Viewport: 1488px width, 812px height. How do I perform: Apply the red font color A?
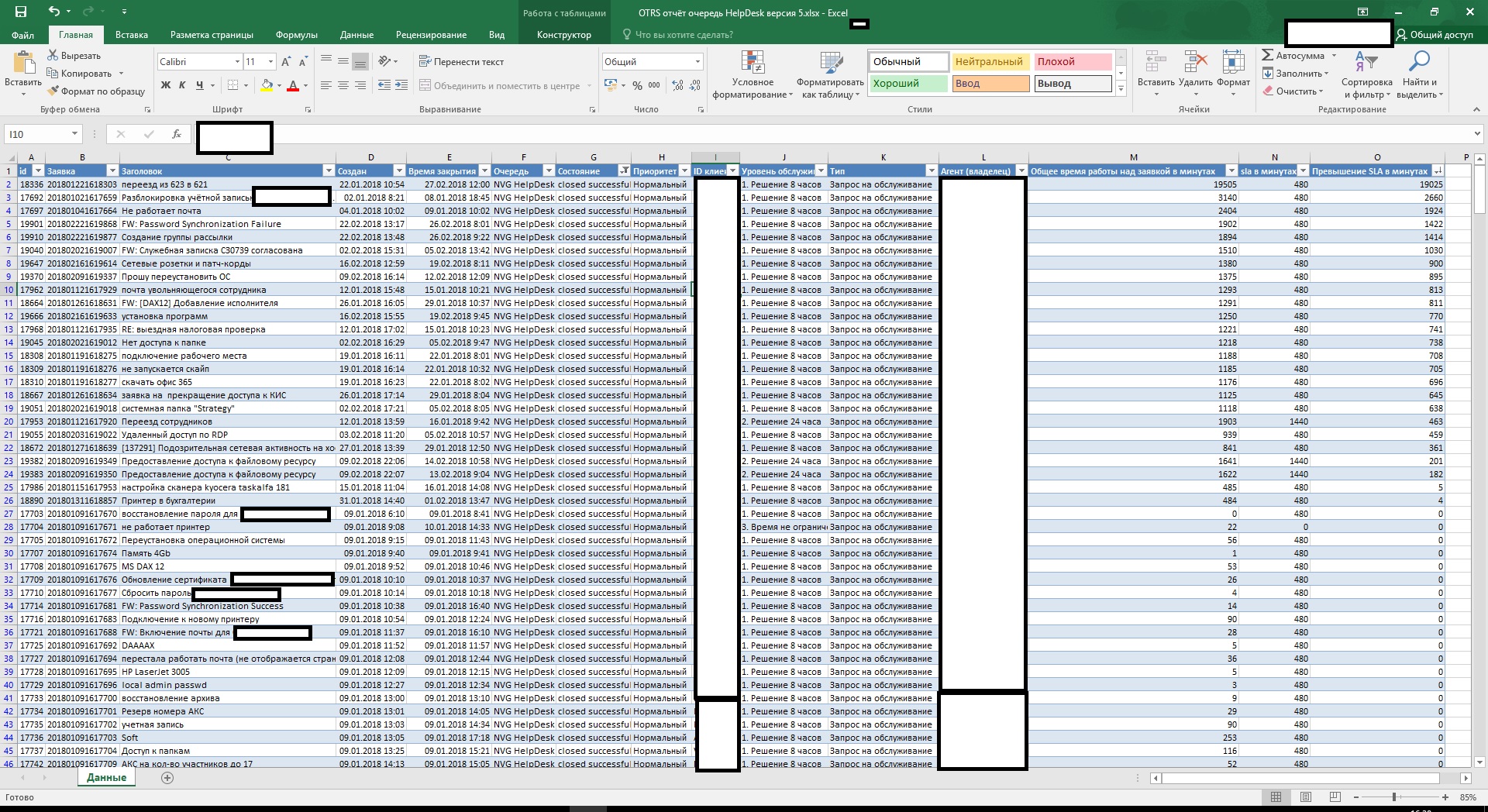293,85
